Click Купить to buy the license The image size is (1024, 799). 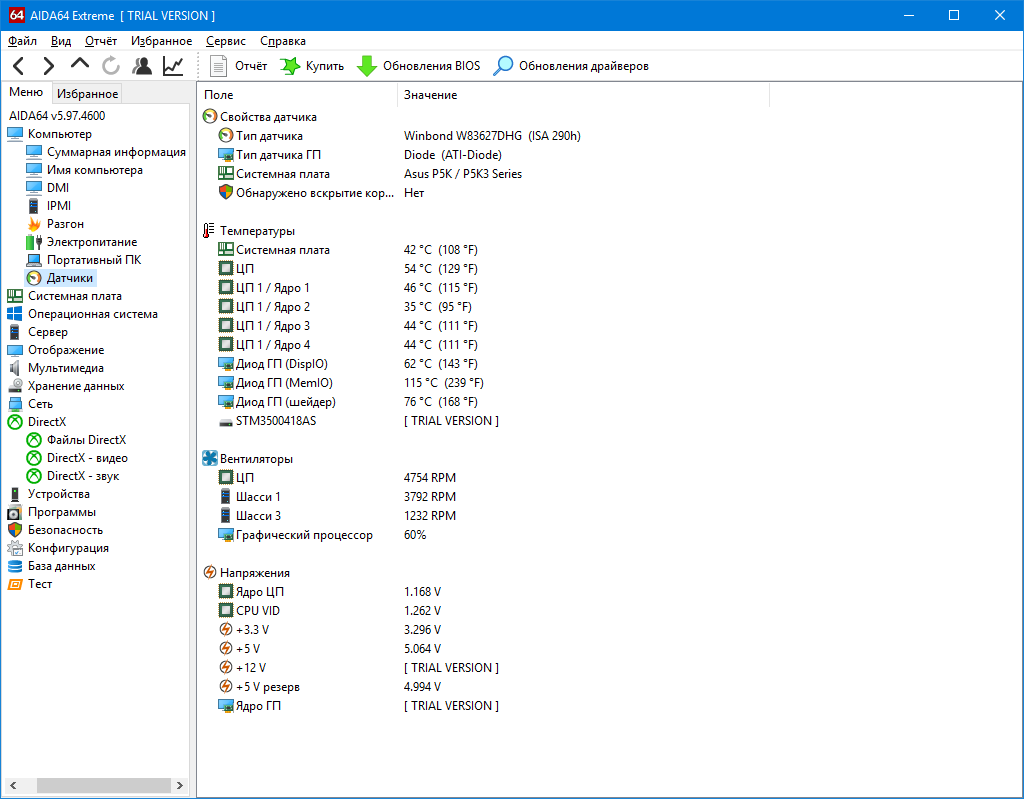click(312, 66)
